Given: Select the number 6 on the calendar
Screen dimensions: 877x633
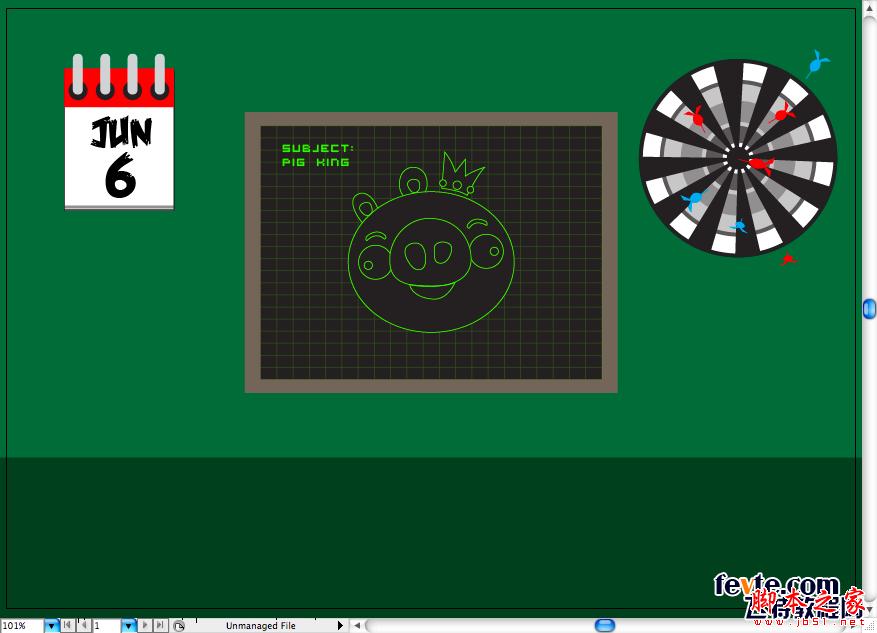Looking at the screenshot, I should coord(120,175).
